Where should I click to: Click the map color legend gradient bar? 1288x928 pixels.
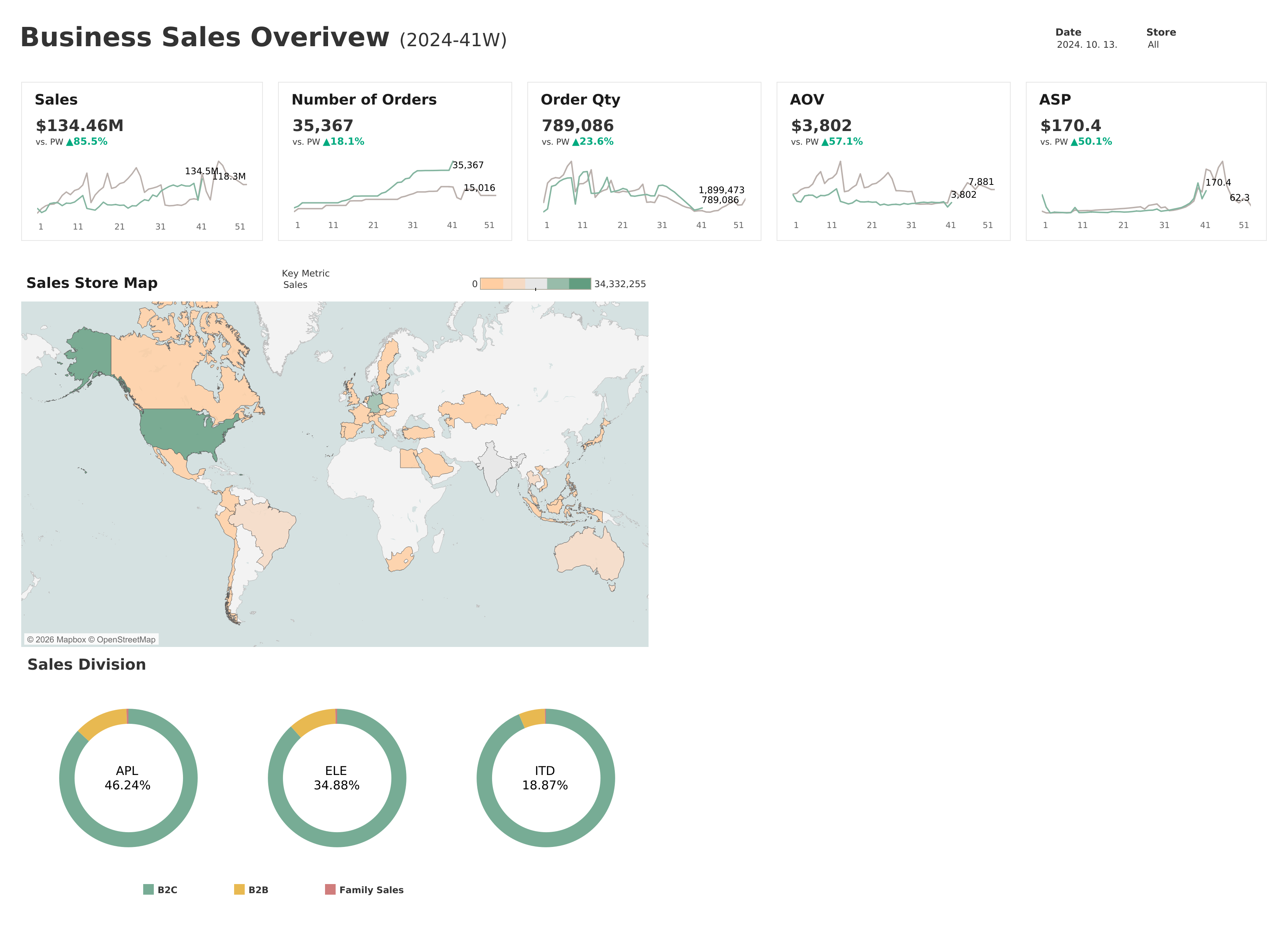pos(536,284)
